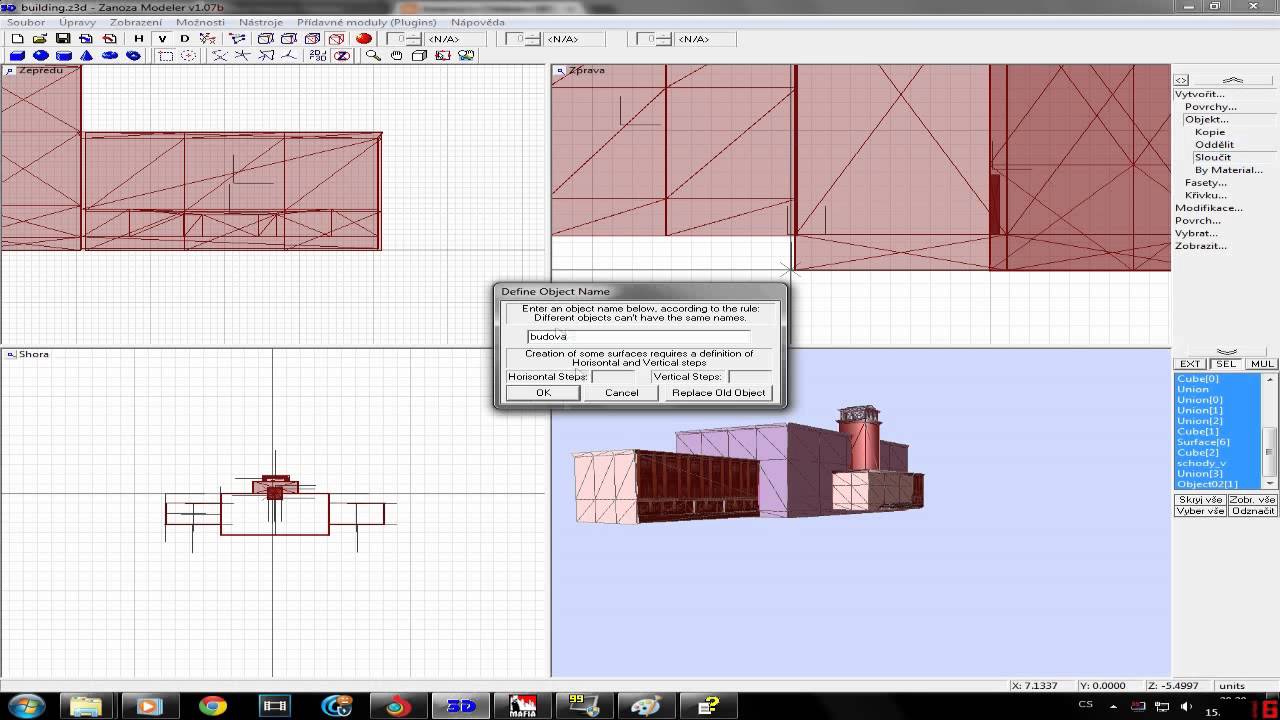The image size is (1280, 720).
Task: Open Google Chrome from the taskbar
Action: (x=212, y=706)
